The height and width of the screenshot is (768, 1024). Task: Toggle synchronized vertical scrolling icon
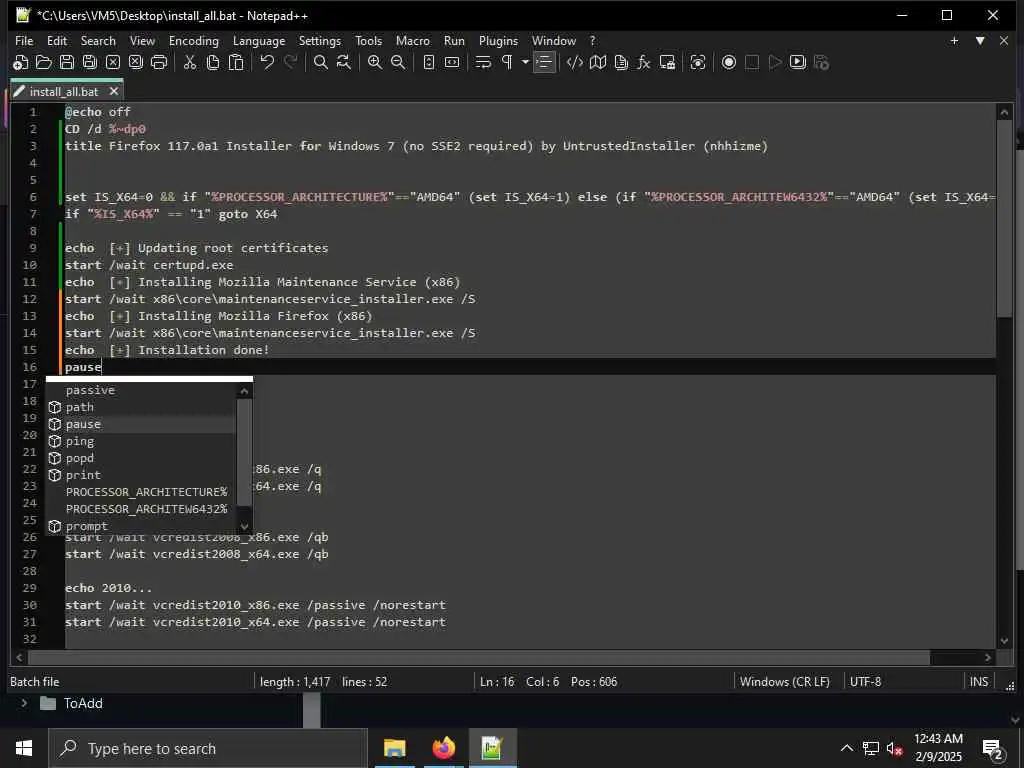(428, 63)
